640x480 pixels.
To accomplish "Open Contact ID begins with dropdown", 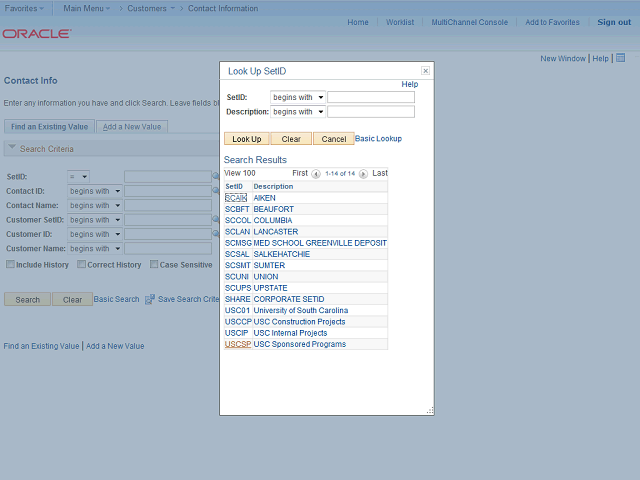I will tap(95, 191).
